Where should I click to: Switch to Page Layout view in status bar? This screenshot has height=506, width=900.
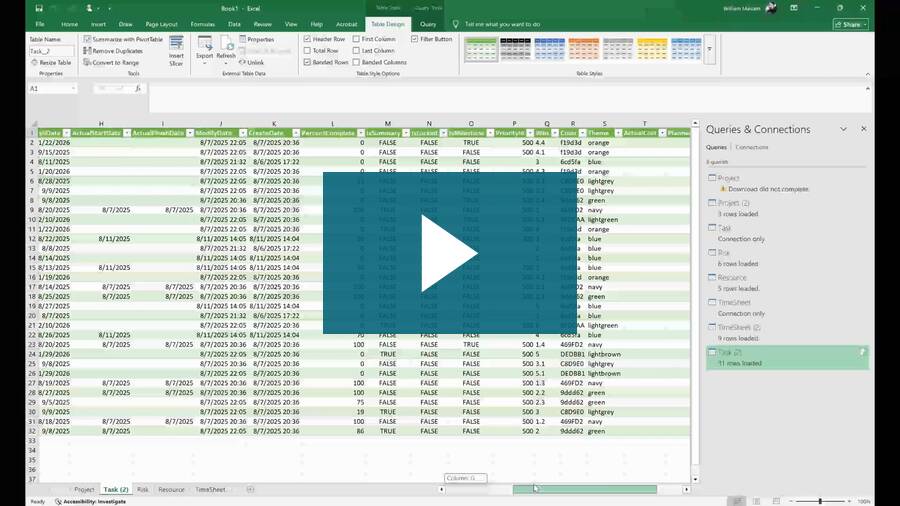tap(757, 501)
